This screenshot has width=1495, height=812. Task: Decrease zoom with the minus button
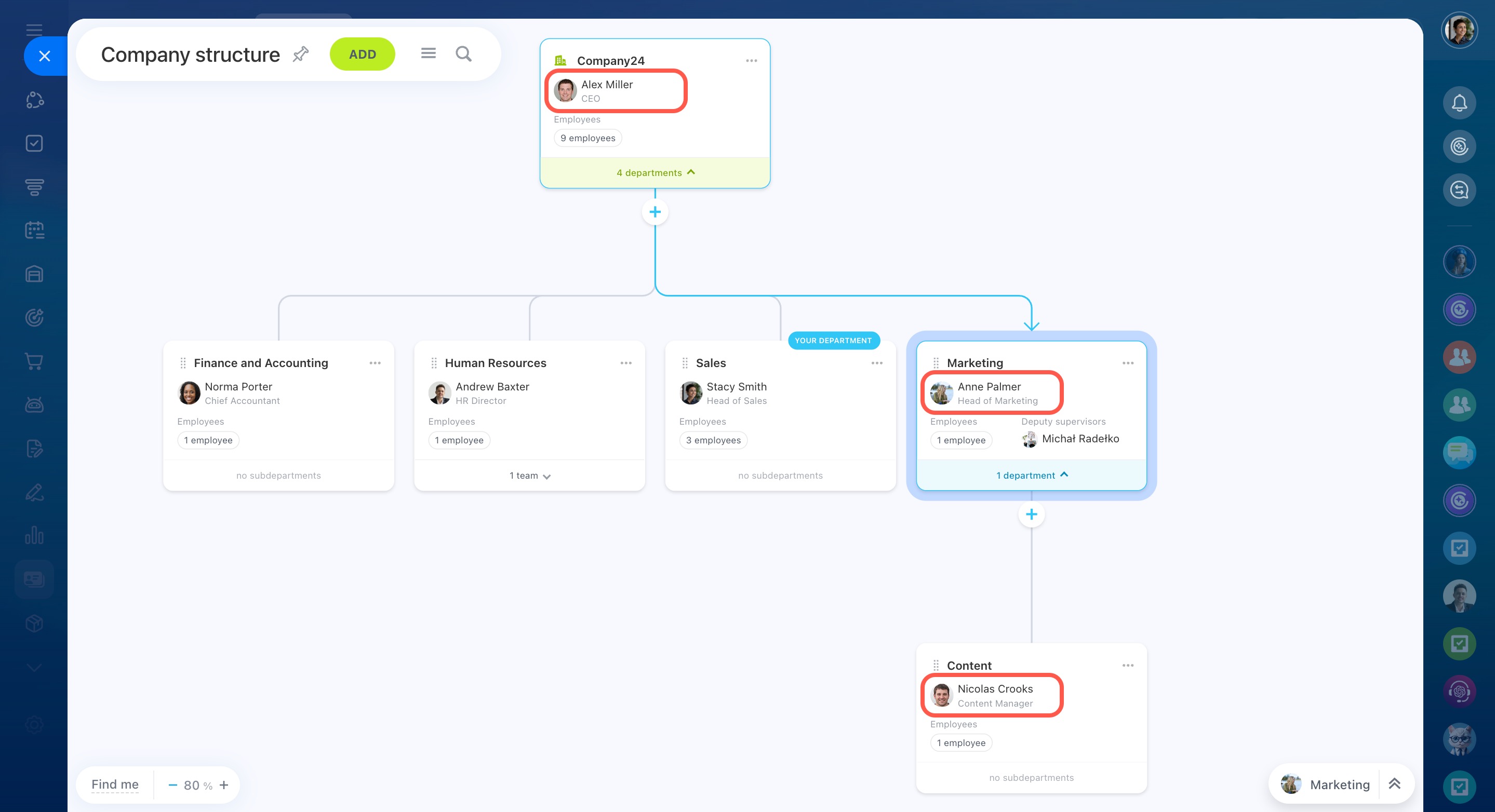(x=172, y=786)
